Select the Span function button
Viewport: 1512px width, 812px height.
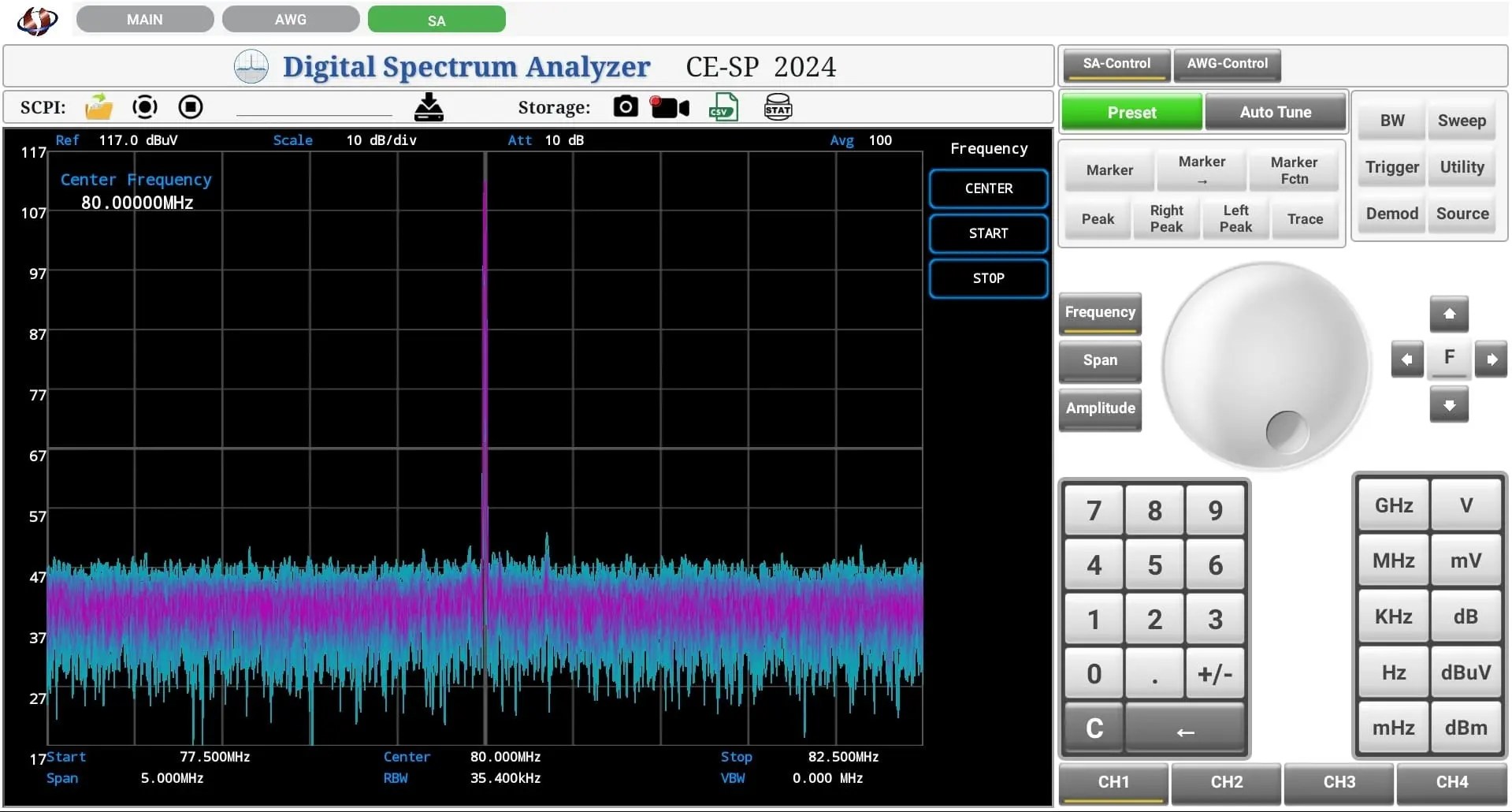pyautogui.click(x=1100, y=361)
